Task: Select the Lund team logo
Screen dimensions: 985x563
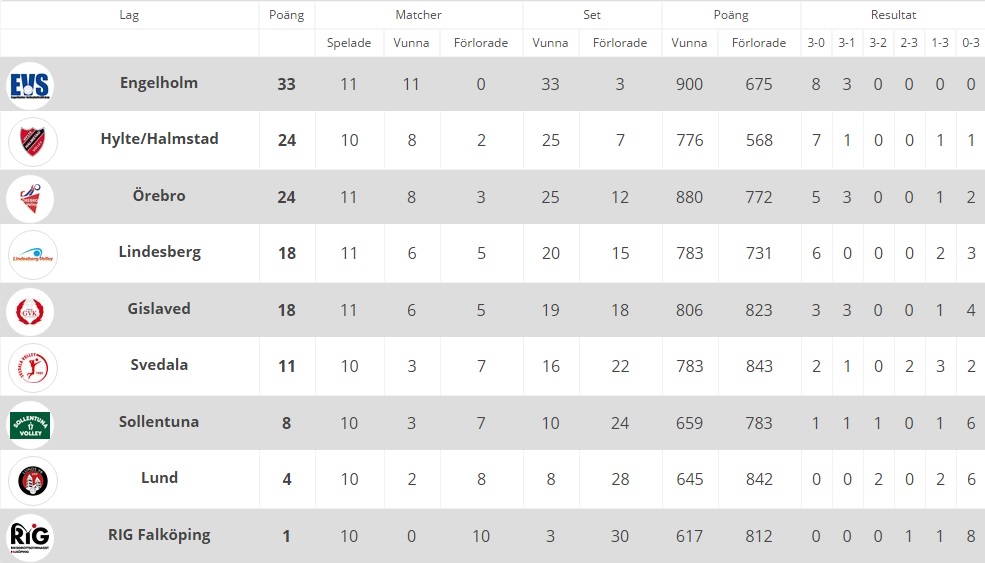Action: tap(33, 481)
